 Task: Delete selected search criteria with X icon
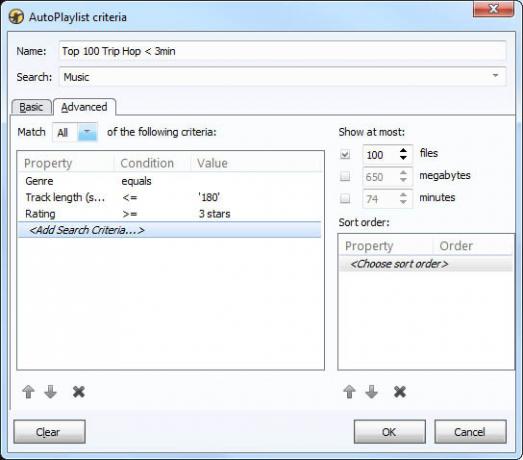(79, 392)
